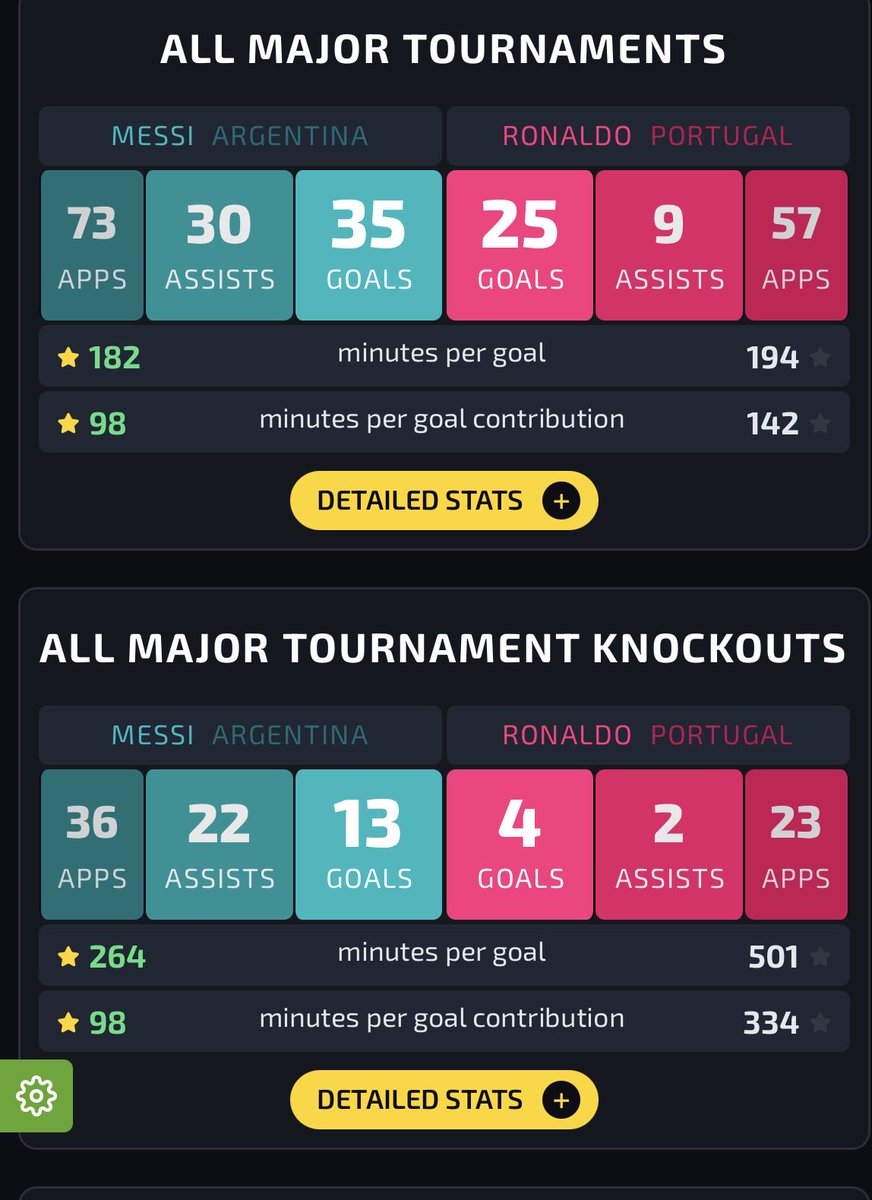Click knockouts minutes per goal contribution row
Viewport: 872px width, 1200px height.
[x=444, y=1021]
